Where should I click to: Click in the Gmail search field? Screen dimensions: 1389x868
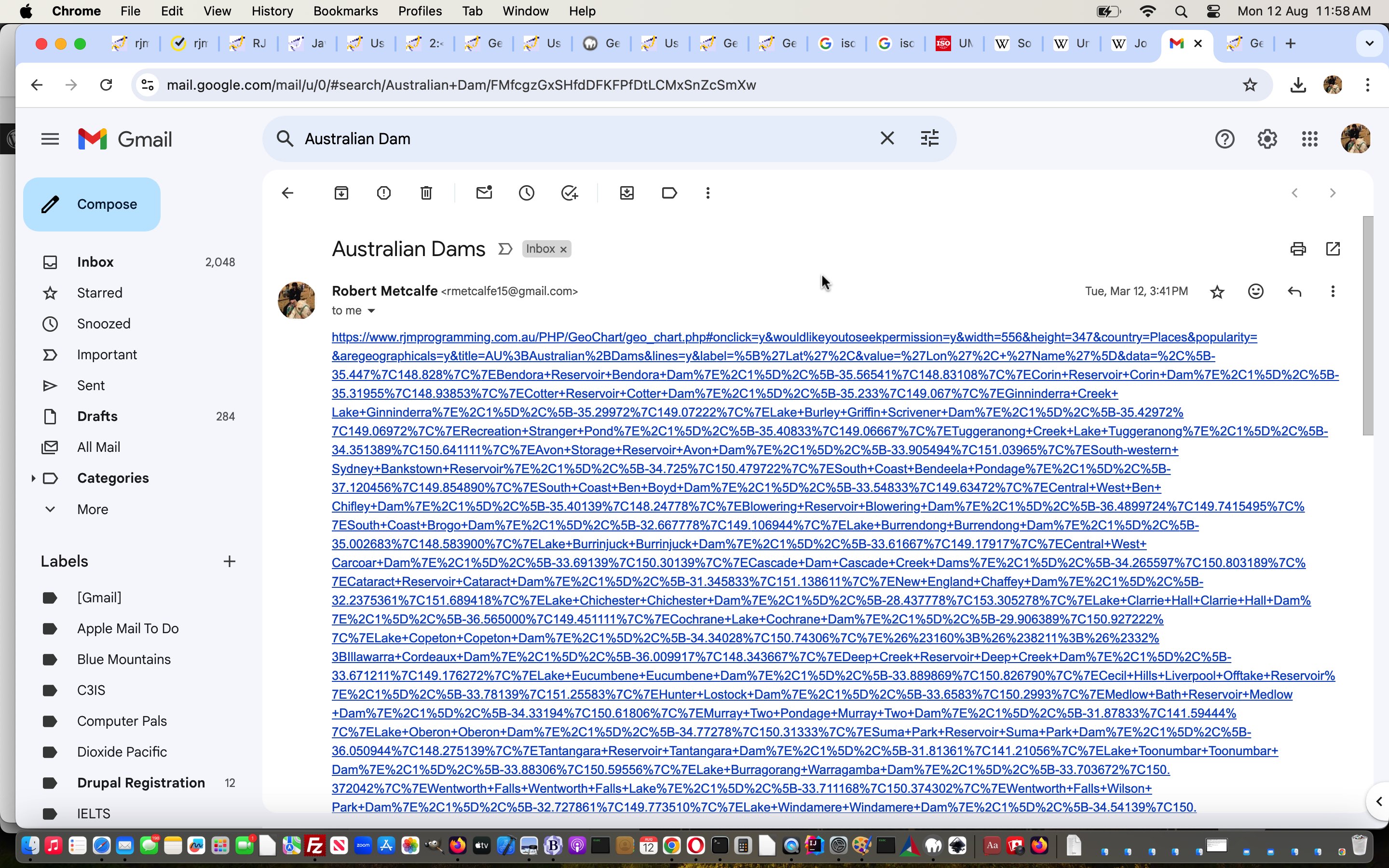click(x=586, y=138)
